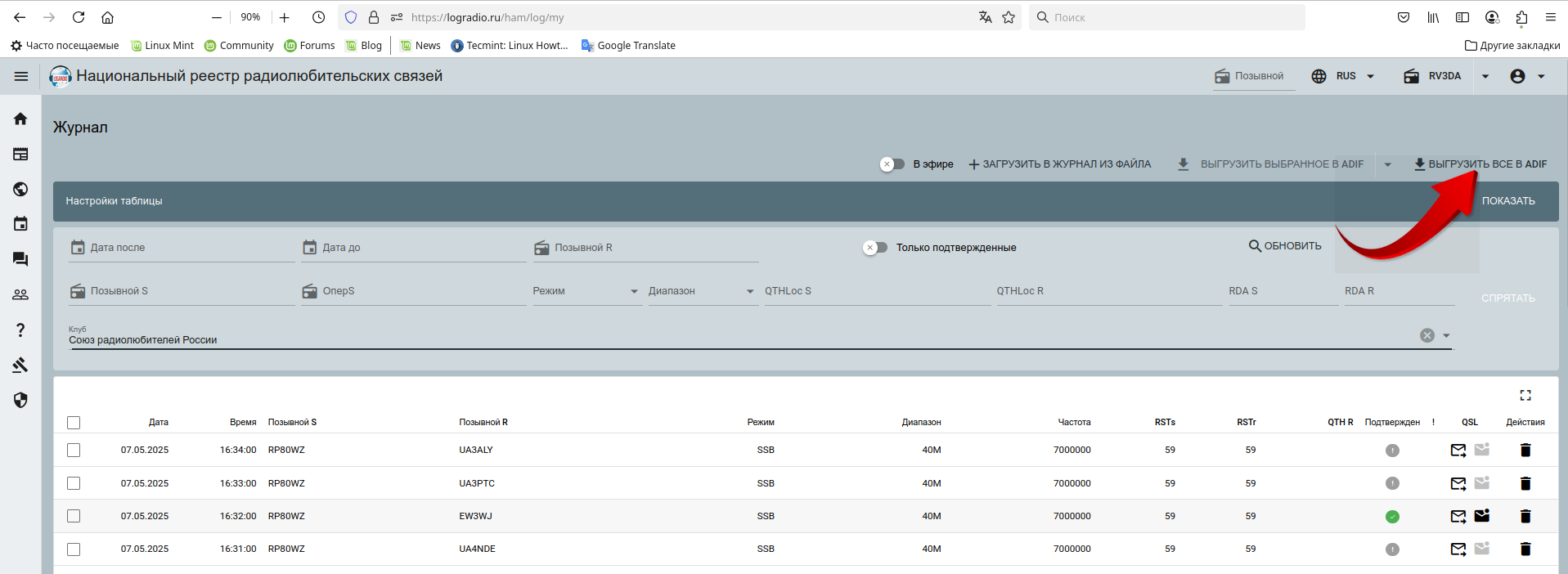Reload the browser page
This screenshot has width=1568, height=574.
coord(79,17)
